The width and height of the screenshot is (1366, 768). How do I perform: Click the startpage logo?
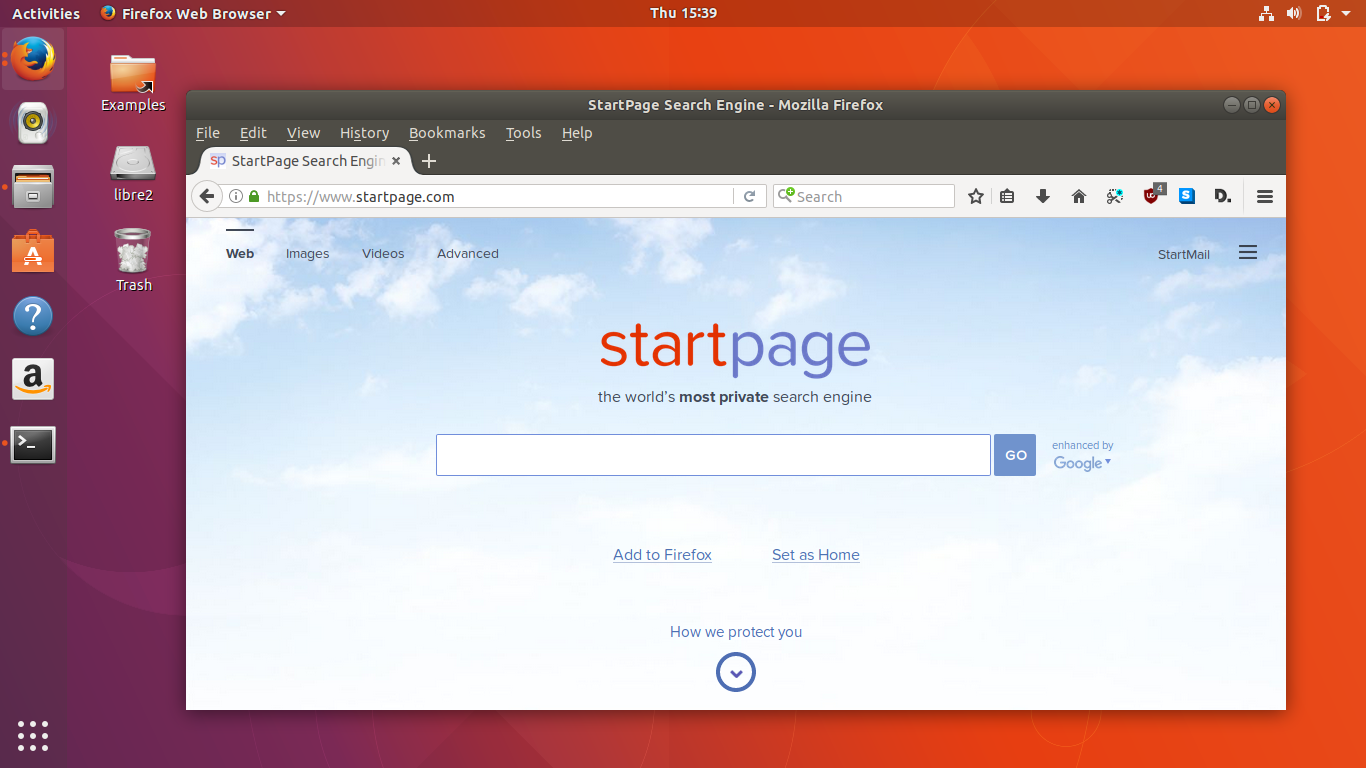(x=735, y=349)
